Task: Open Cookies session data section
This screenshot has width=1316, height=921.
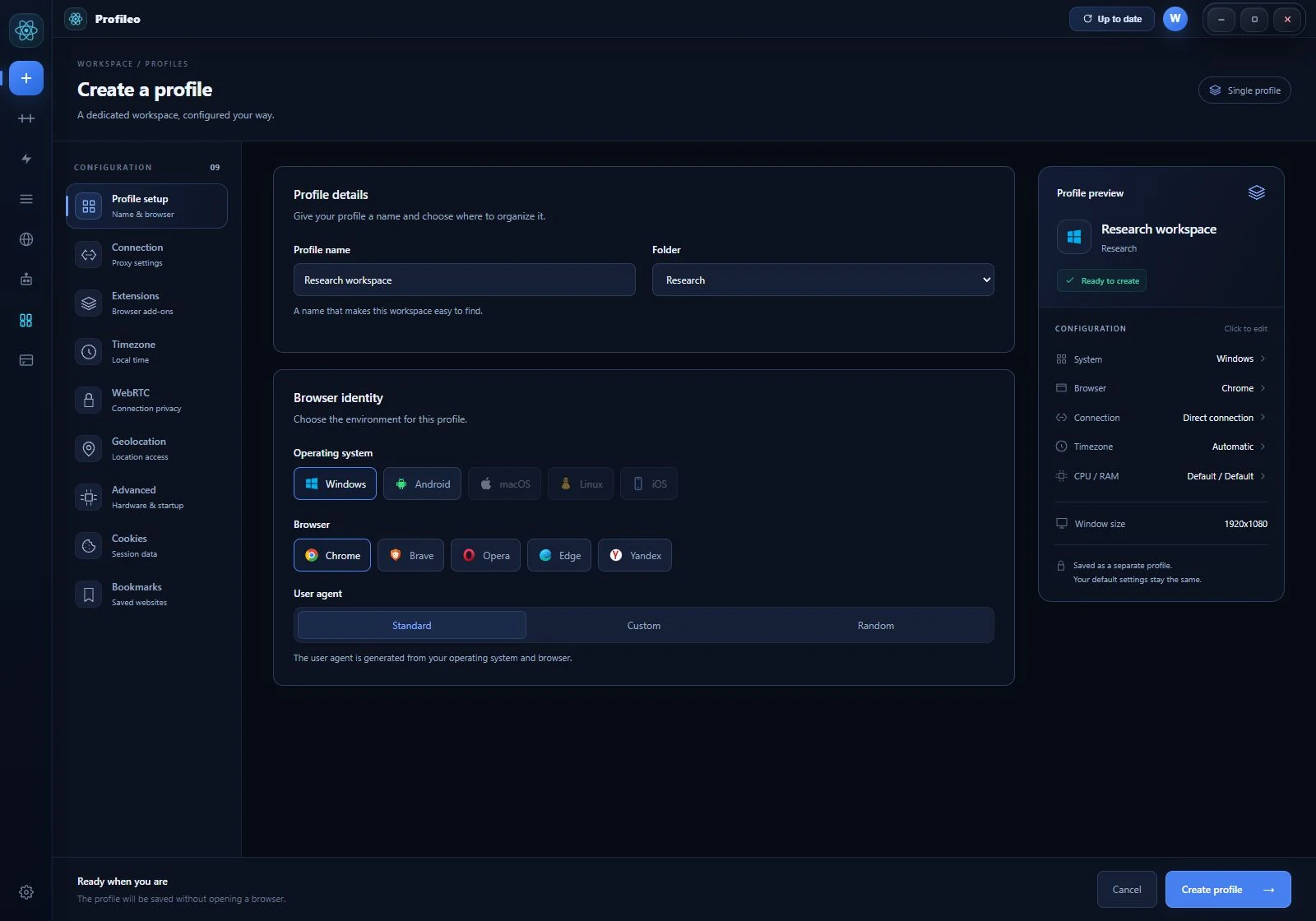Action: tap(146, 545)
